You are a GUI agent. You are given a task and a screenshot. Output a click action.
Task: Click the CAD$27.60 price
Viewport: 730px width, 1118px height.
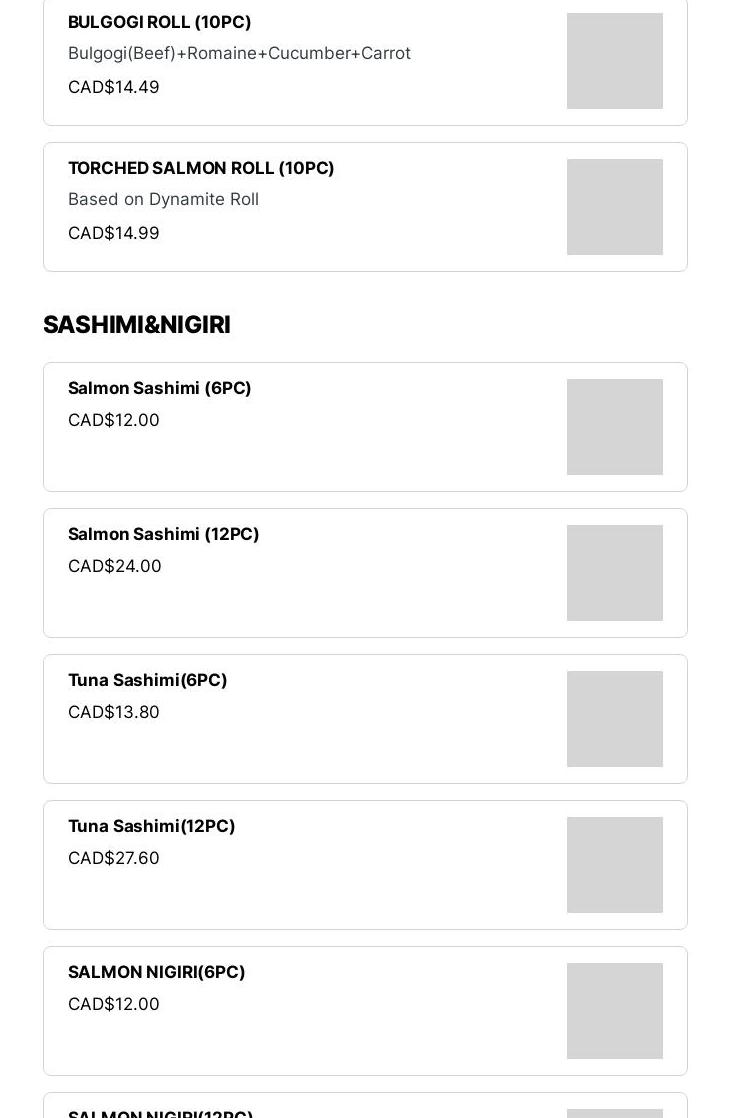click(113, 858)
